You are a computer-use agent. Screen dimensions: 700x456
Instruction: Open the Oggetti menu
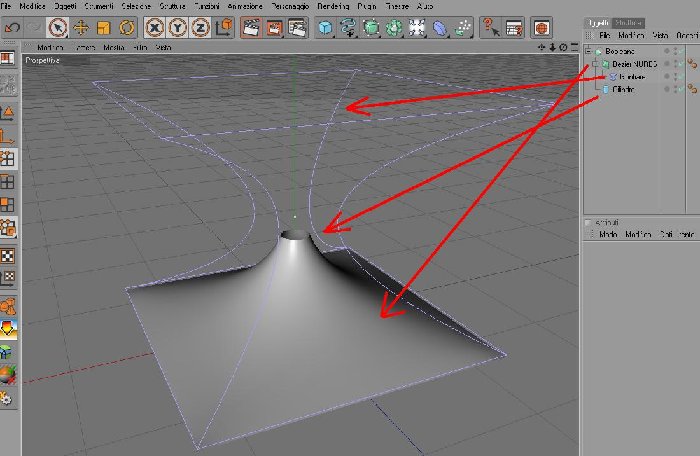65,6
